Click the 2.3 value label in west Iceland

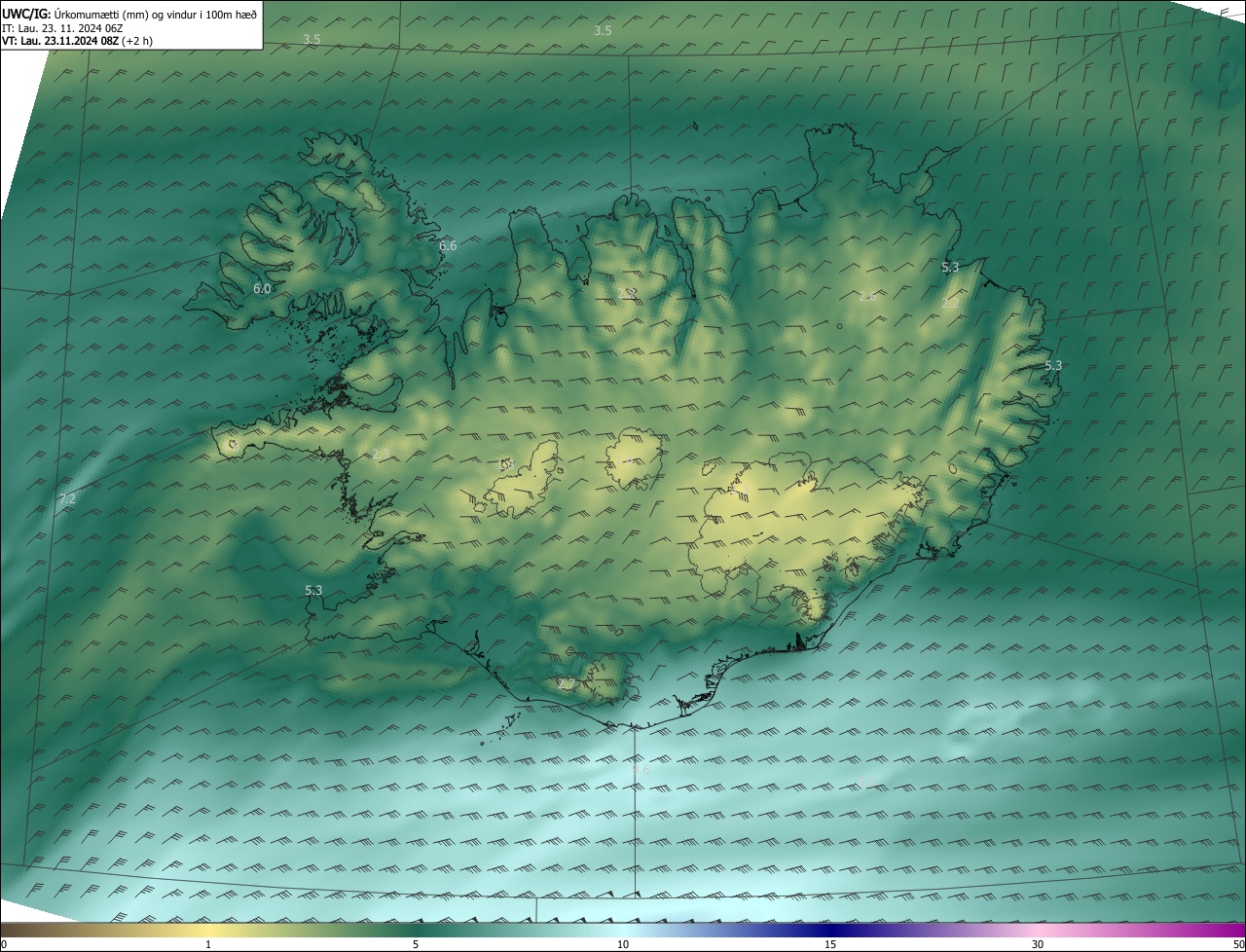click(381, 455)
